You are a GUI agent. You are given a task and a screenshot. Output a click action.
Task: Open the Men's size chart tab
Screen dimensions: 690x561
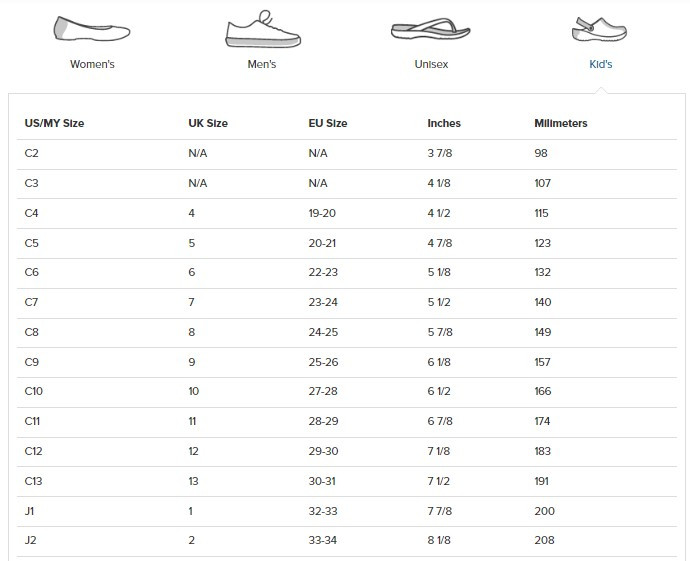261,64
